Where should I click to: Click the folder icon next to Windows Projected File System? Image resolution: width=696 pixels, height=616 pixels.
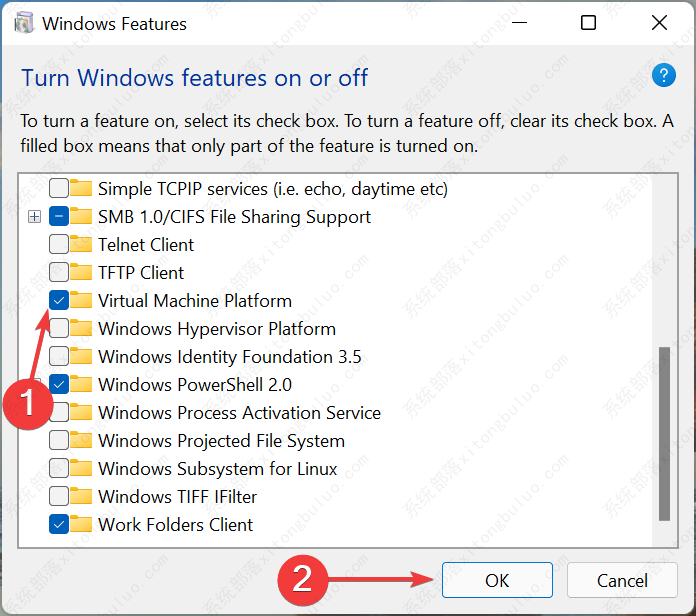82,441
